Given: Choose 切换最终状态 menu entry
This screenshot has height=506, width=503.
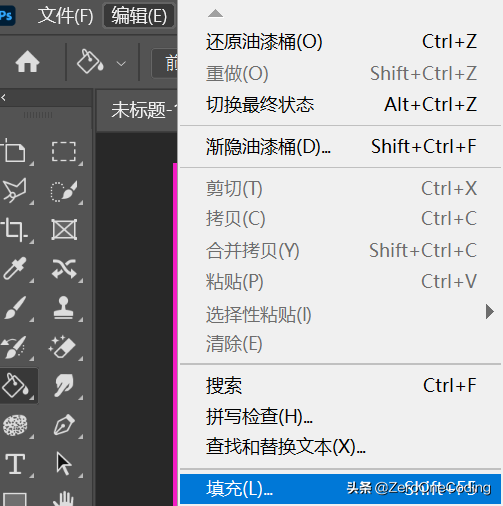Looking at the screenshot, I should (x=340, y=105).
